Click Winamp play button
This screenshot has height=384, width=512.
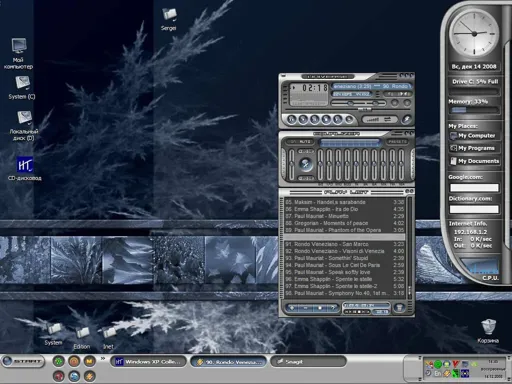[x=303, y=119]
